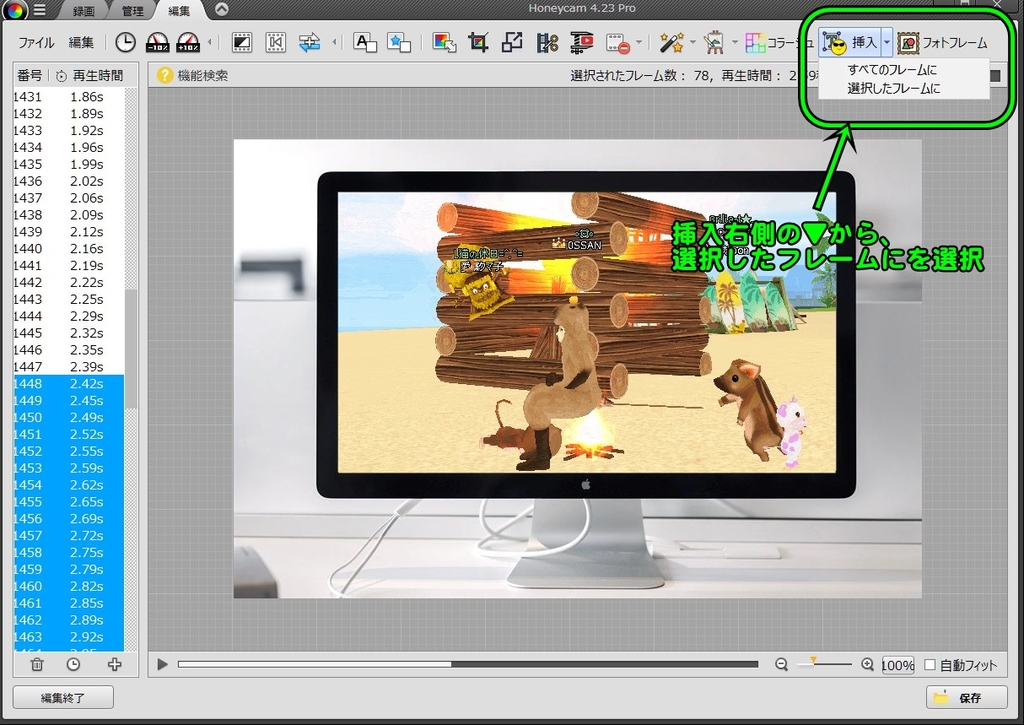Open the transition effect tool
The height and width of the screenshot is (725, 1024).
[242, 43]
